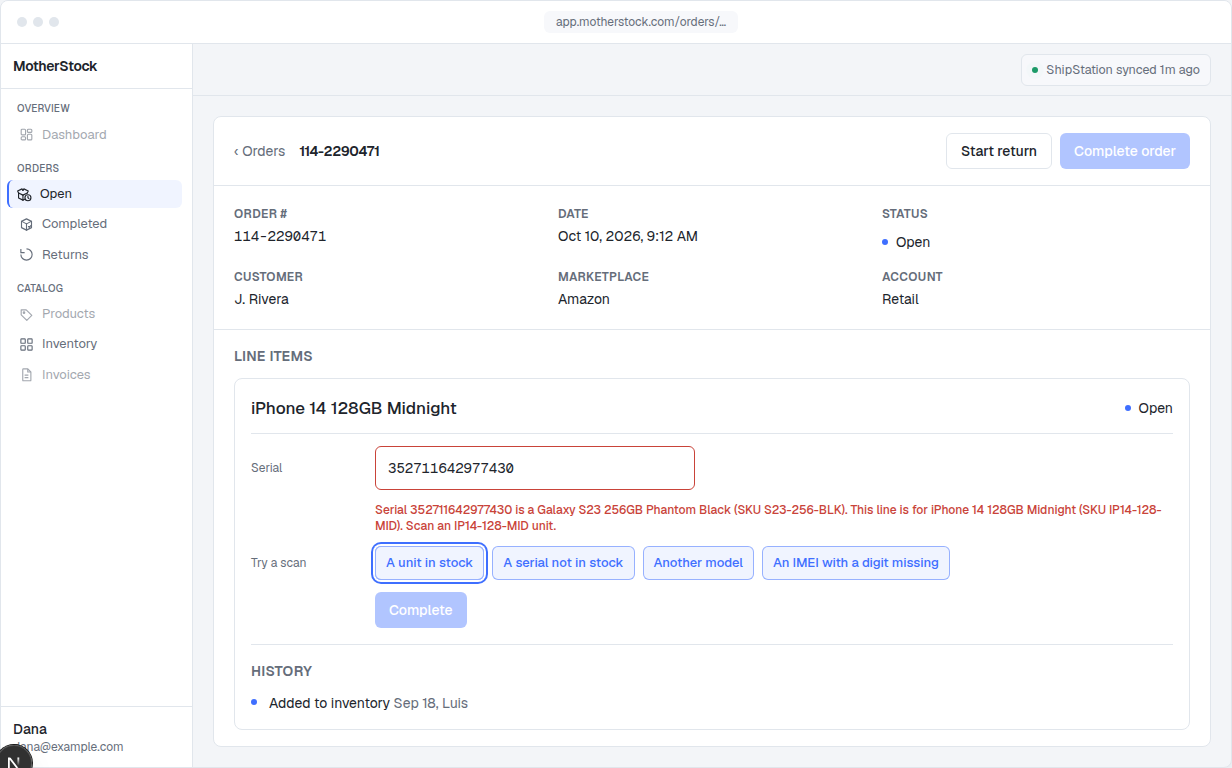1232x768 pixels.
Task: Select the Open orders box icon
Action: pos(25,194)
